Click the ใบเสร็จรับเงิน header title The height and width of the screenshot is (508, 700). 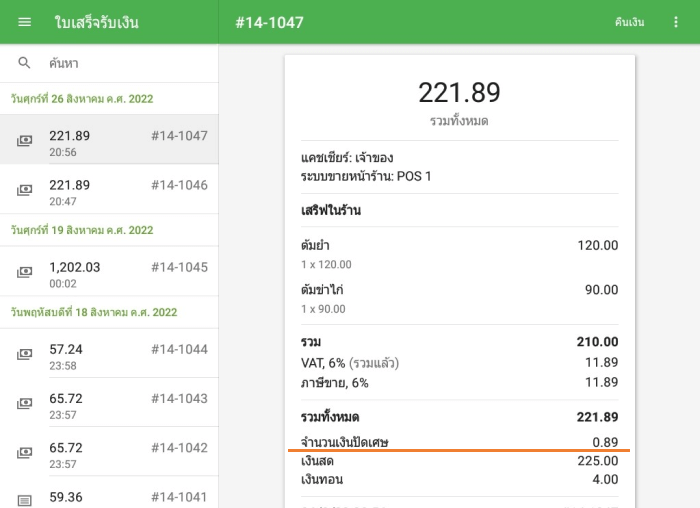pos(97,22)
